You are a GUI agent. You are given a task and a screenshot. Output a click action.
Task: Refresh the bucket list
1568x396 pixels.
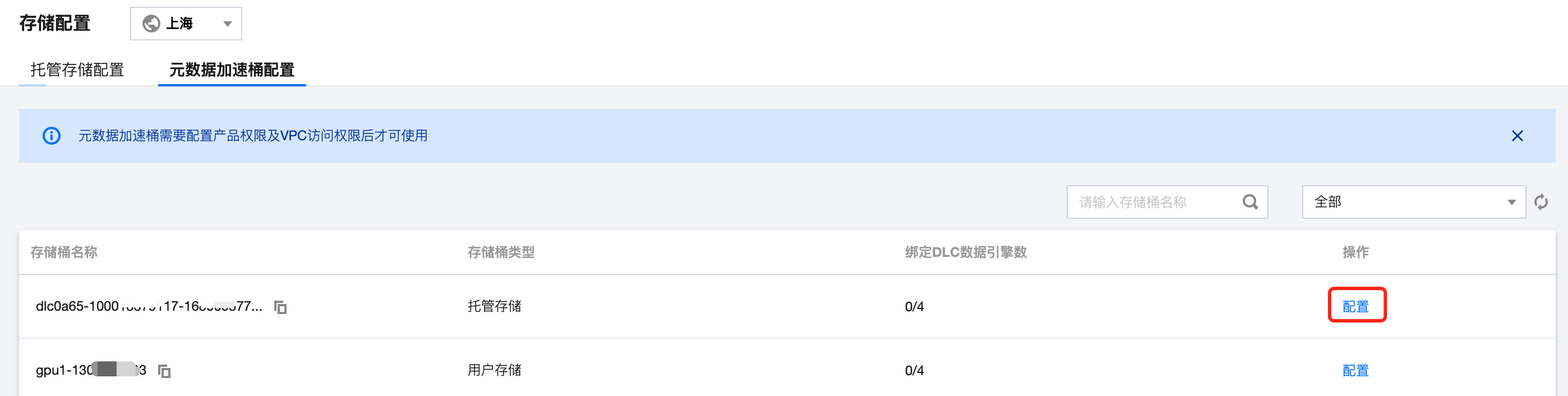(1541, 202)
